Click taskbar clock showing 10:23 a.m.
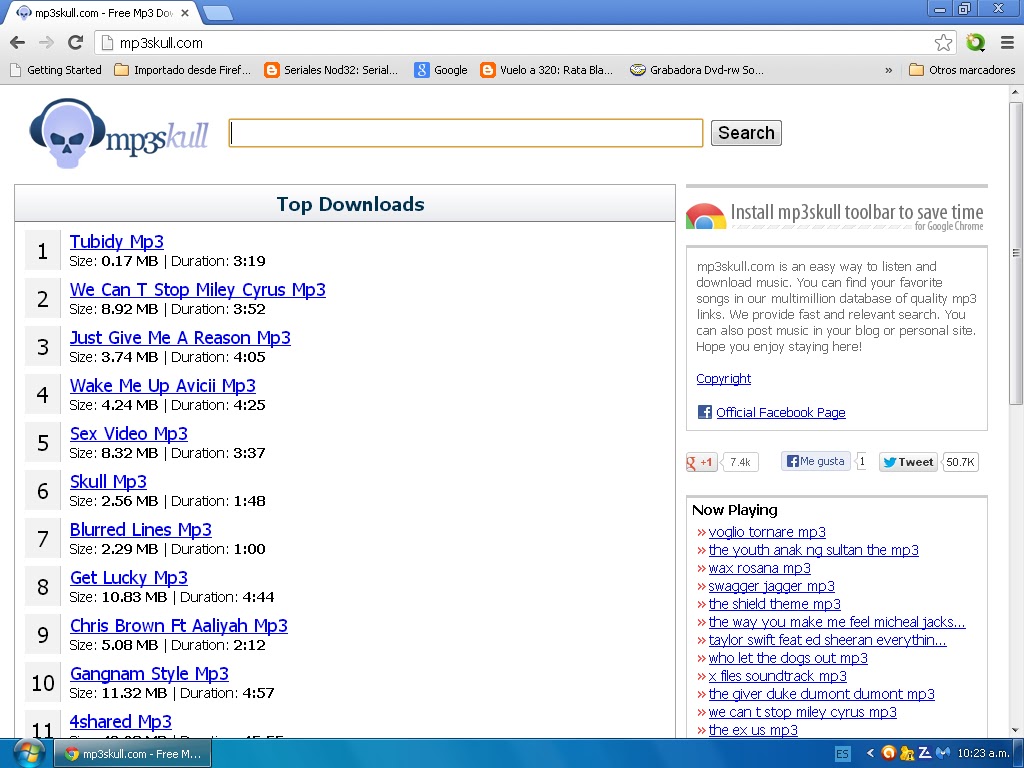The height and width of the screenshot is (768, 1024). 983,753
